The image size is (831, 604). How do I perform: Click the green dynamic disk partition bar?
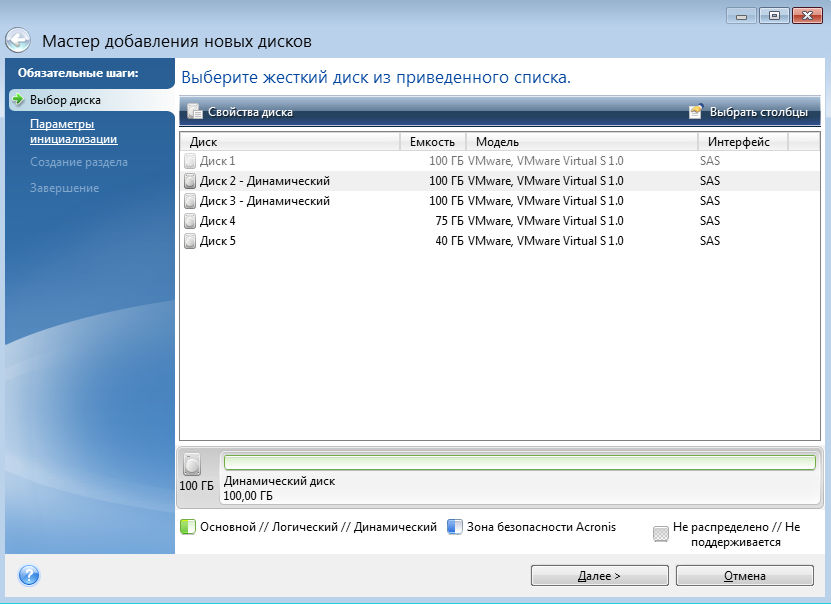(519, 462)
